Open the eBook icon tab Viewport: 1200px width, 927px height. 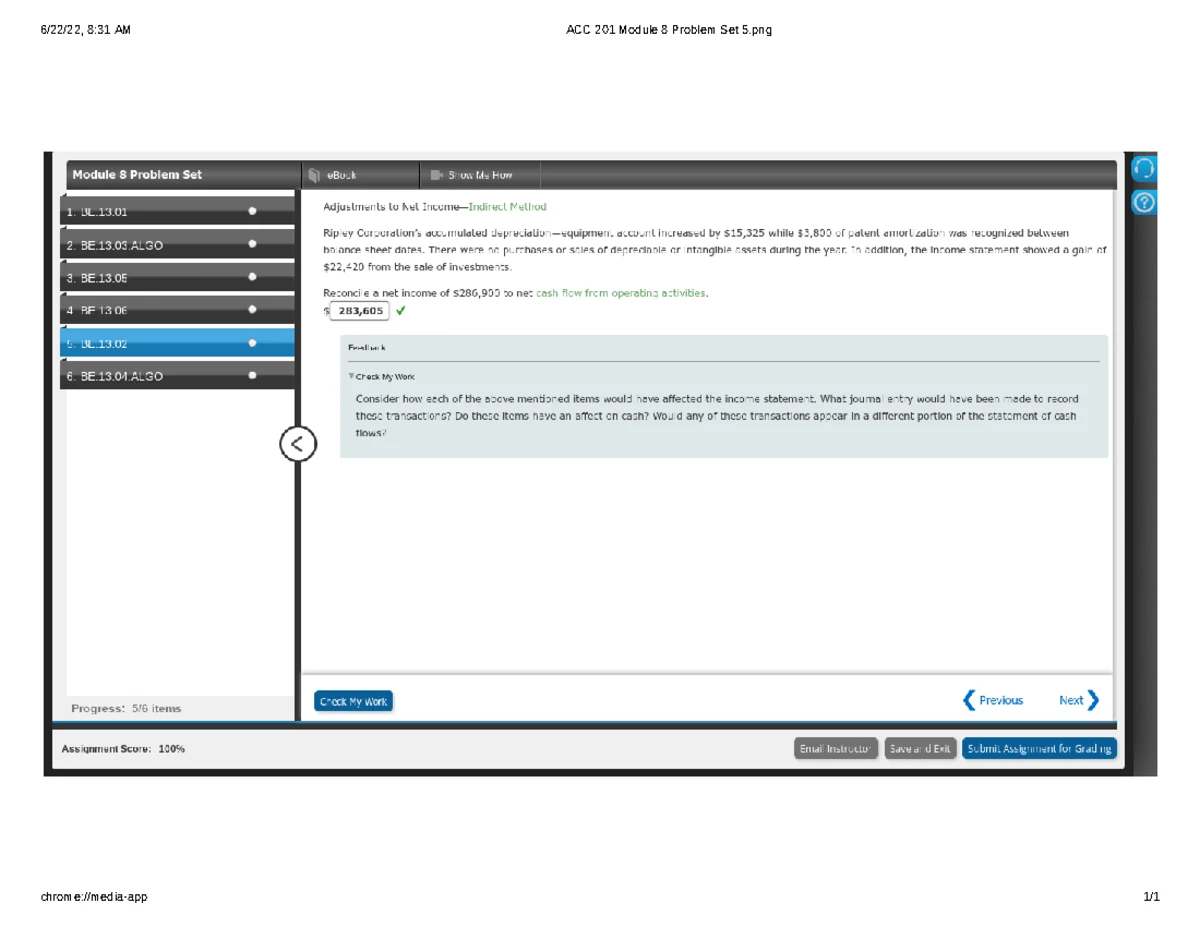314,175
